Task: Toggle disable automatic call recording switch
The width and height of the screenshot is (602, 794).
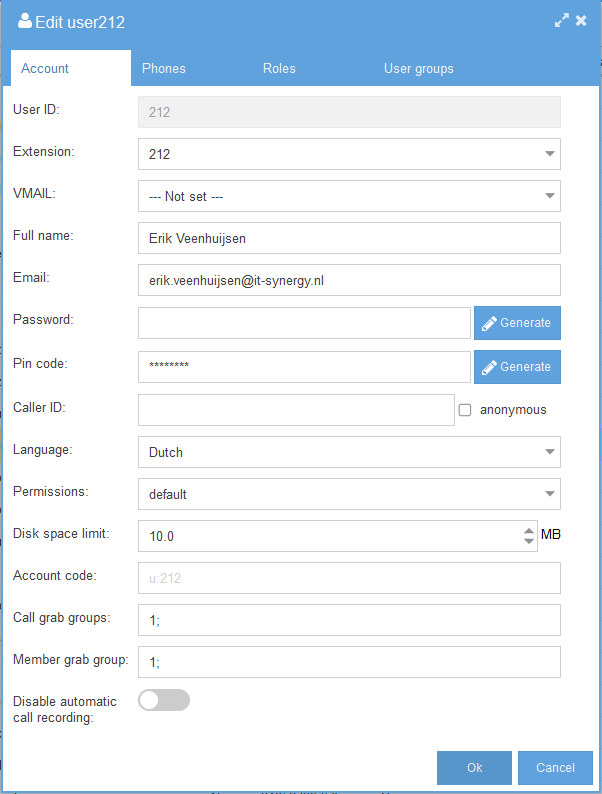Action: [164, 700]
